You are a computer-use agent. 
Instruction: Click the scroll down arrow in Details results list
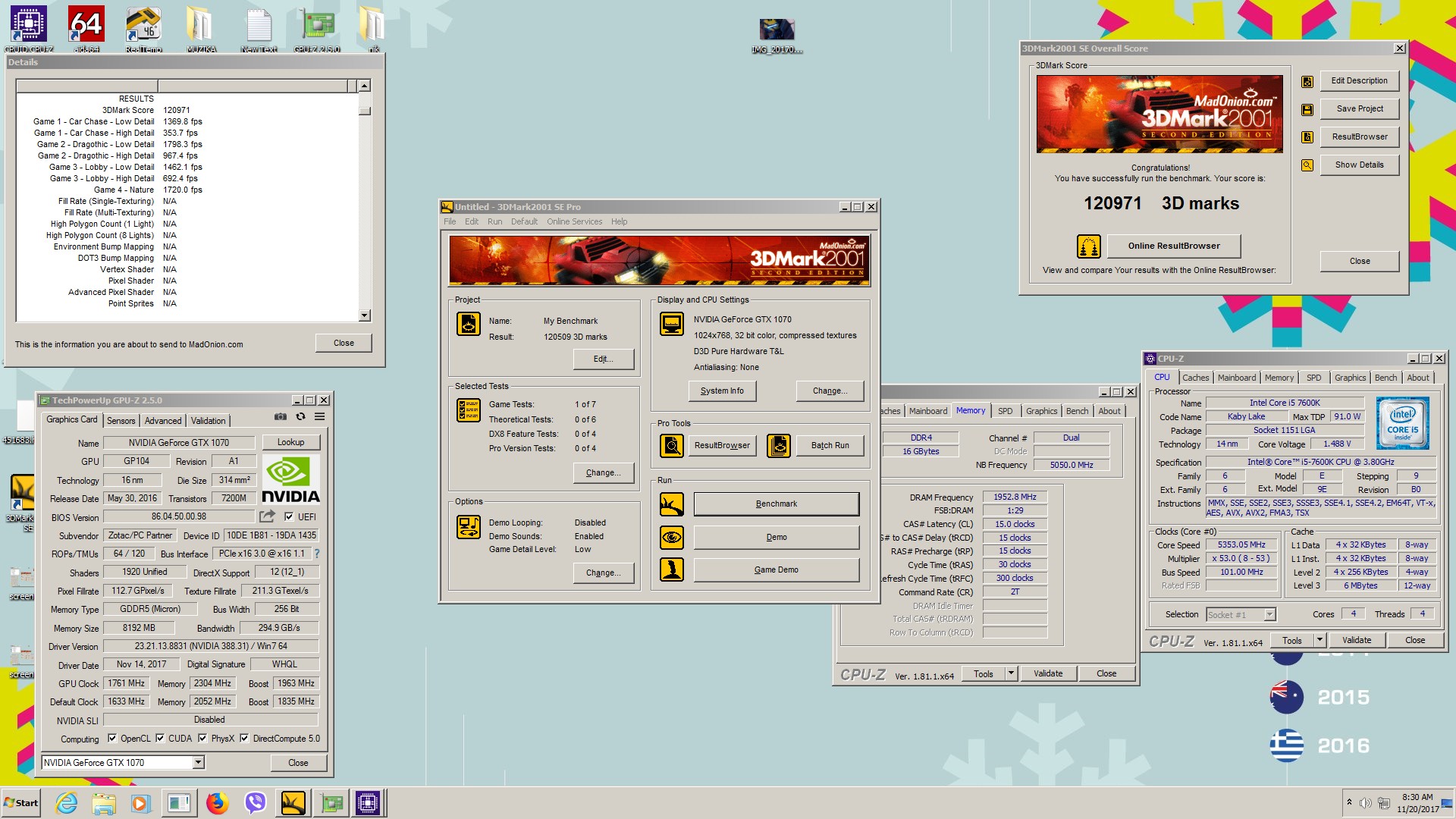365,315
